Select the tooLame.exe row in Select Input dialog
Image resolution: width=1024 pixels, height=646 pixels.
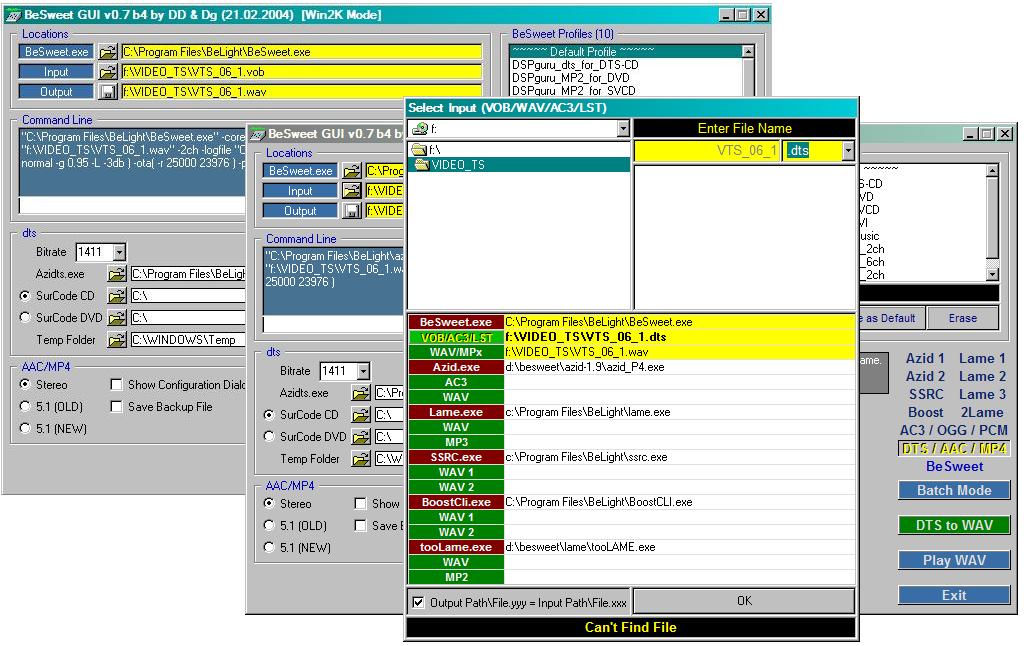click(x=631, y=547)
